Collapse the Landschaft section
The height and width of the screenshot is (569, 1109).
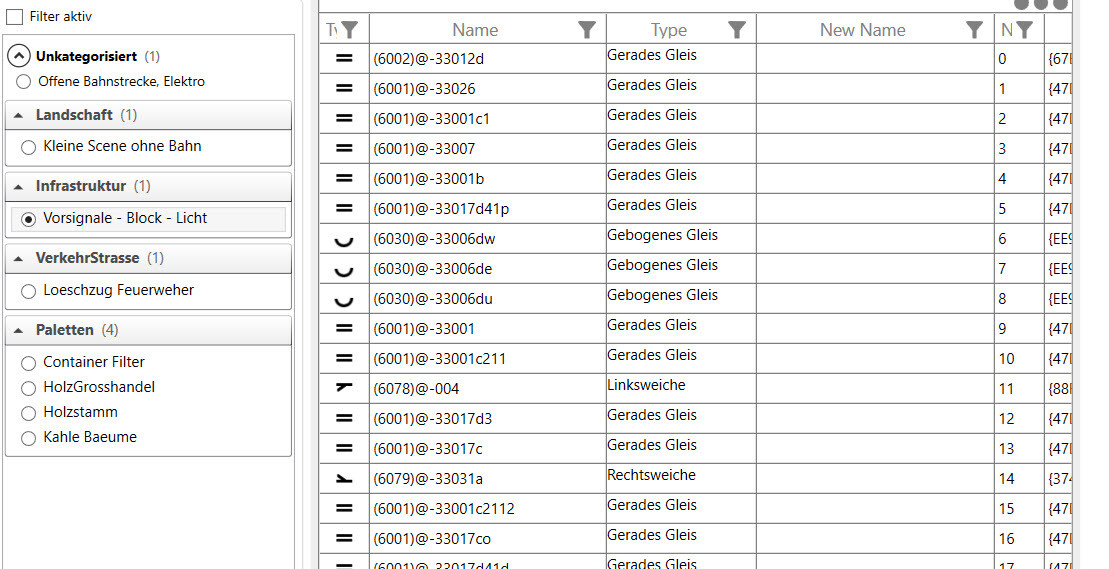coord(20,116)
